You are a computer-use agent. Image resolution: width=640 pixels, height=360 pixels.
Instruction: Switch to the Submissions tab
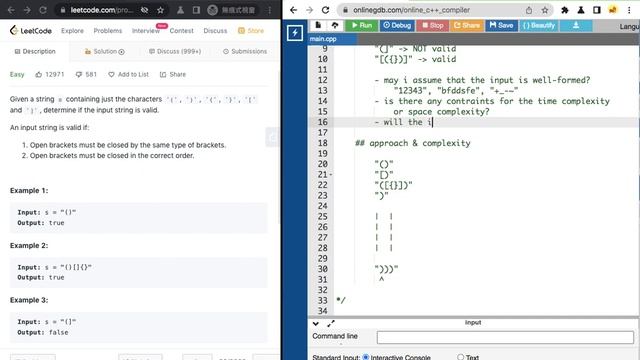pos(245,51)
